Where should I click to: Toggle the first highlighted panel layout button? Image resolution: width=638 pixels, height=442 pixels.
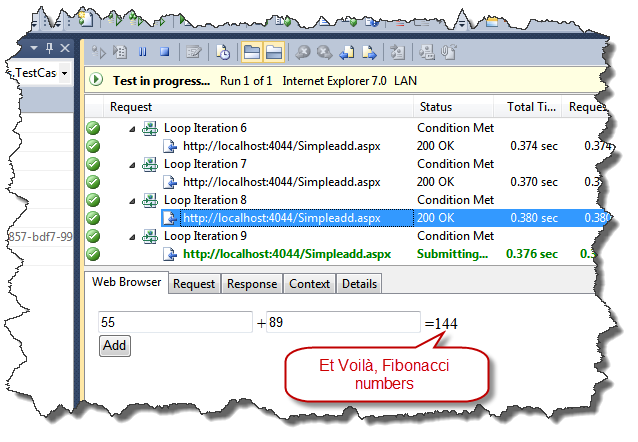click(x=251, y=52)
